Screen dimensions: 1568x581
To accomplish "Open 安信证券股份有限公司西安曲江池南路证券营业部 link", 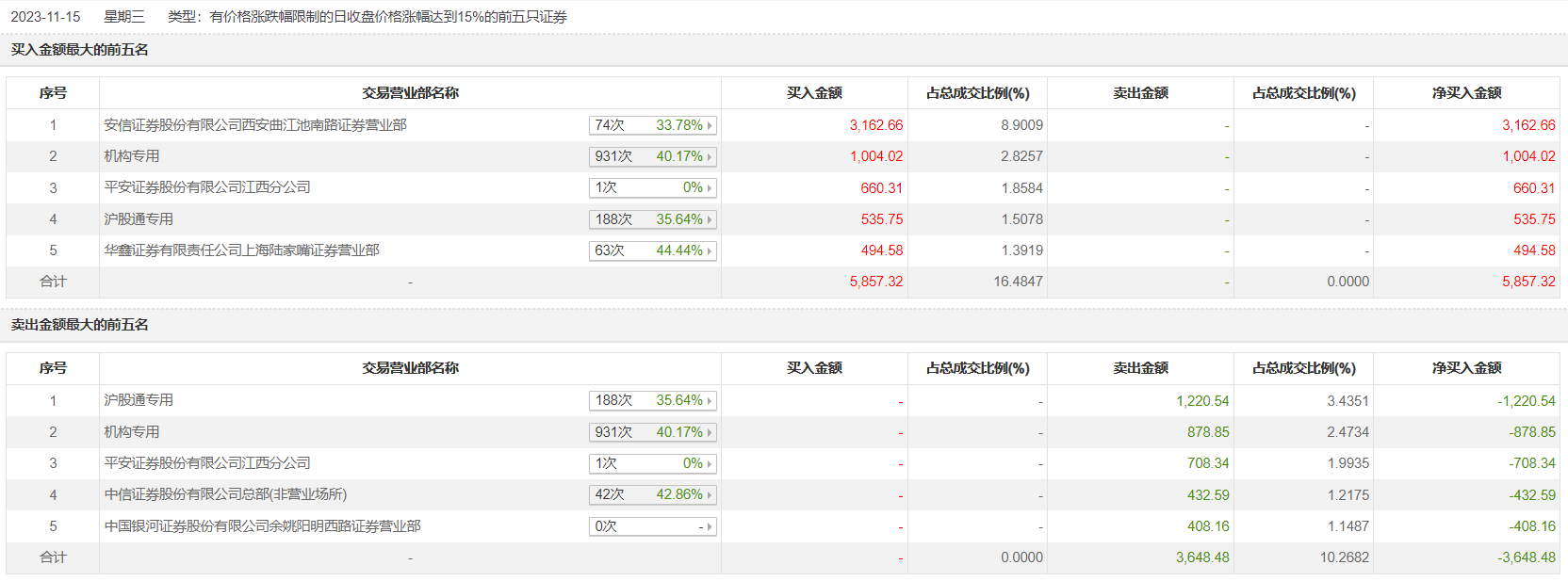I will click(255, 125).
